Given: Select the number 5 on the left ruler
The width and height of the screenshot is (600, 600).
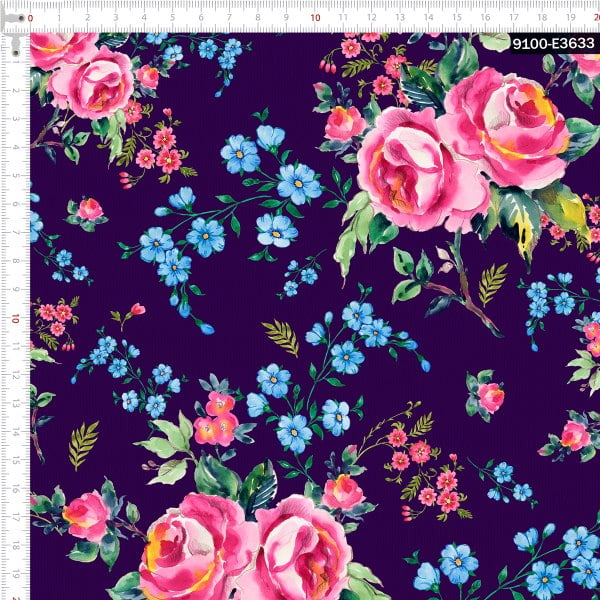Looking at the screenshot, I should [17, 176].
